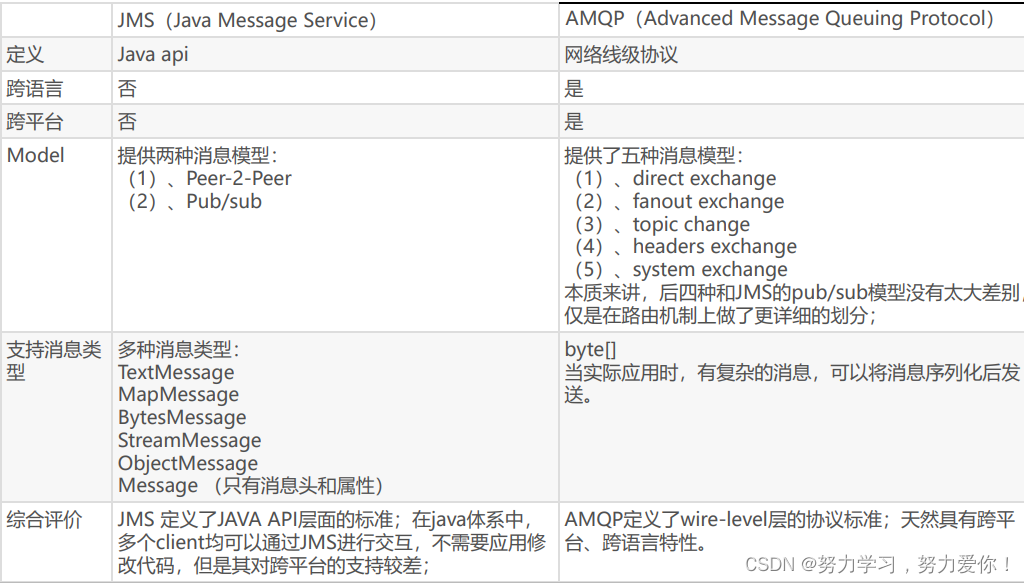Click the AMQP (Advanced Message Queuing Protocol) header

(780, 19)
